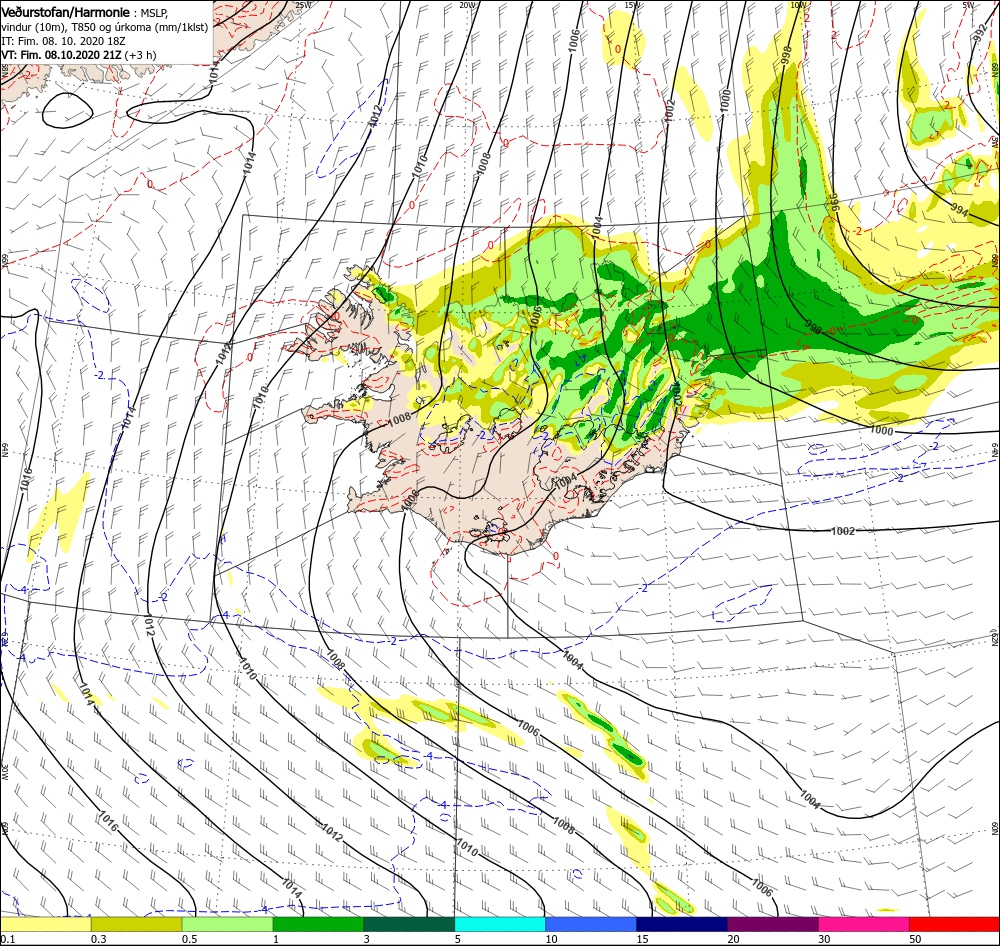Screen dimensions: 1000x946
Task: Click the '15W' longitude label
Action: coord(632,5)
